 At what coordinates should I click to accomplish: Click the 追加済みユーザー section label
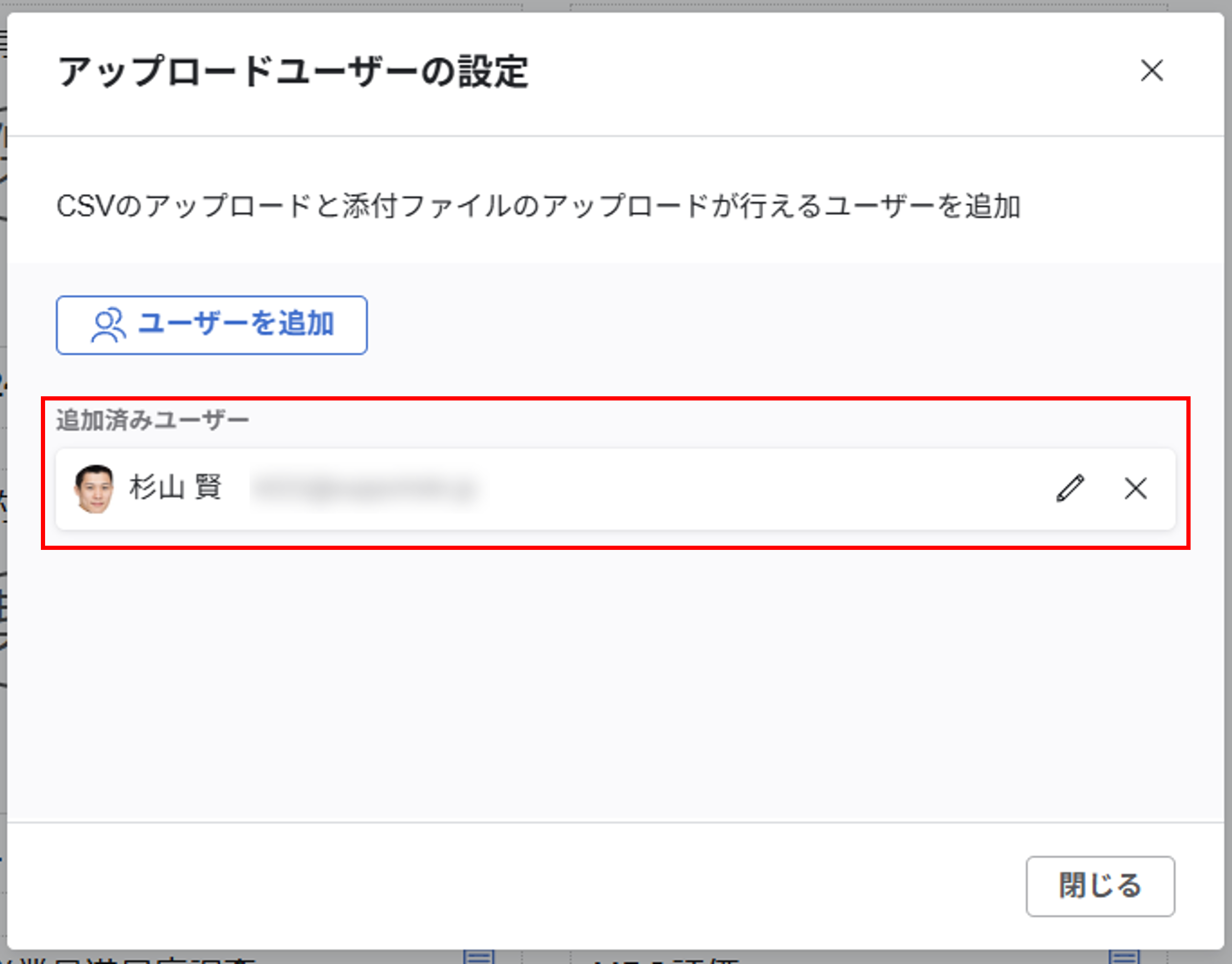click(153, 420)
